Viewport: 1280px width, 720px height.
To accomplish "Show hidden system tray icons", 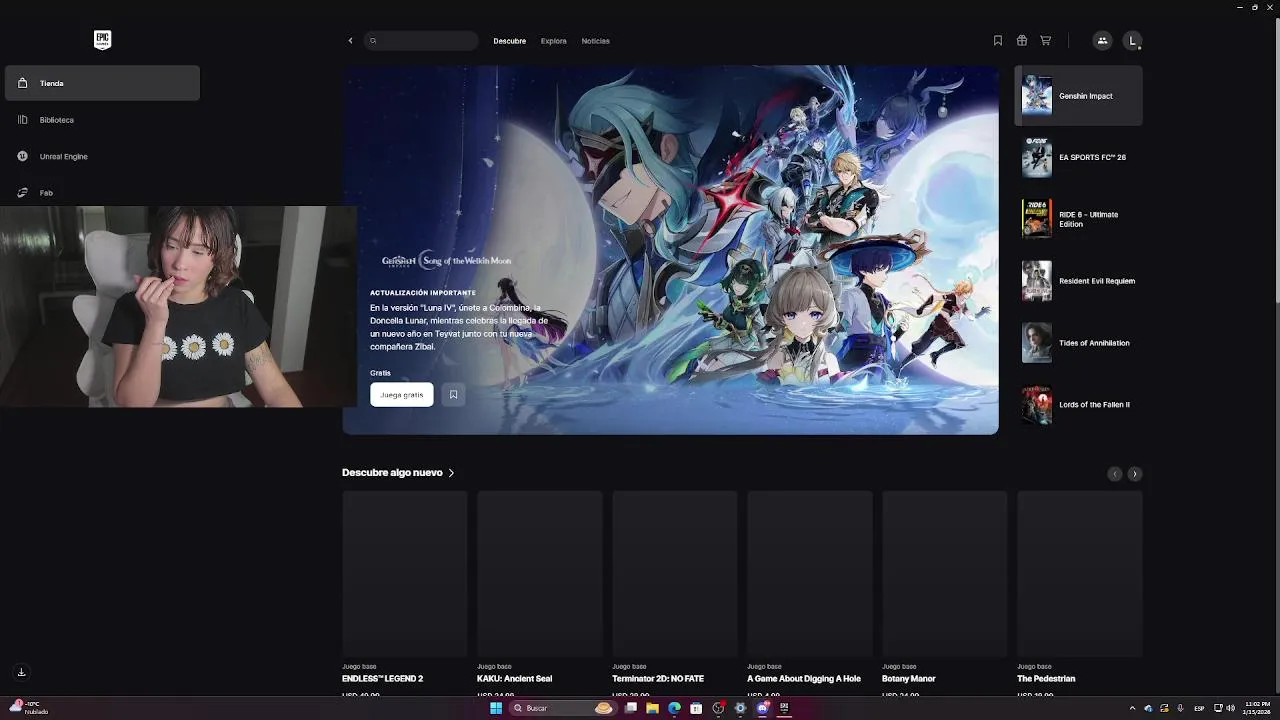I will tap(1132, 708).
